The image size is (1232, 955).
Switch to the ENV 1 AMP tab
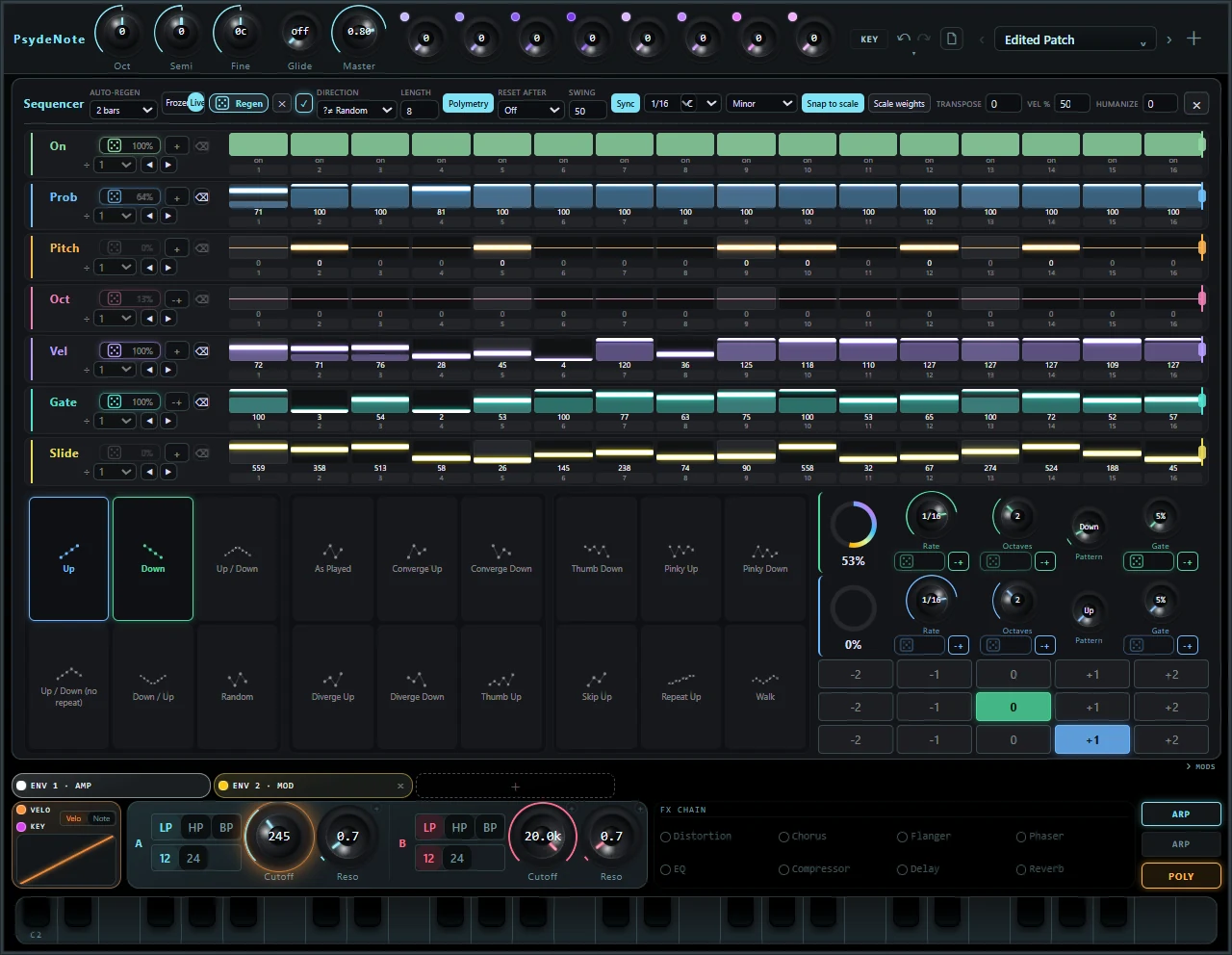[x=111, y=786]
